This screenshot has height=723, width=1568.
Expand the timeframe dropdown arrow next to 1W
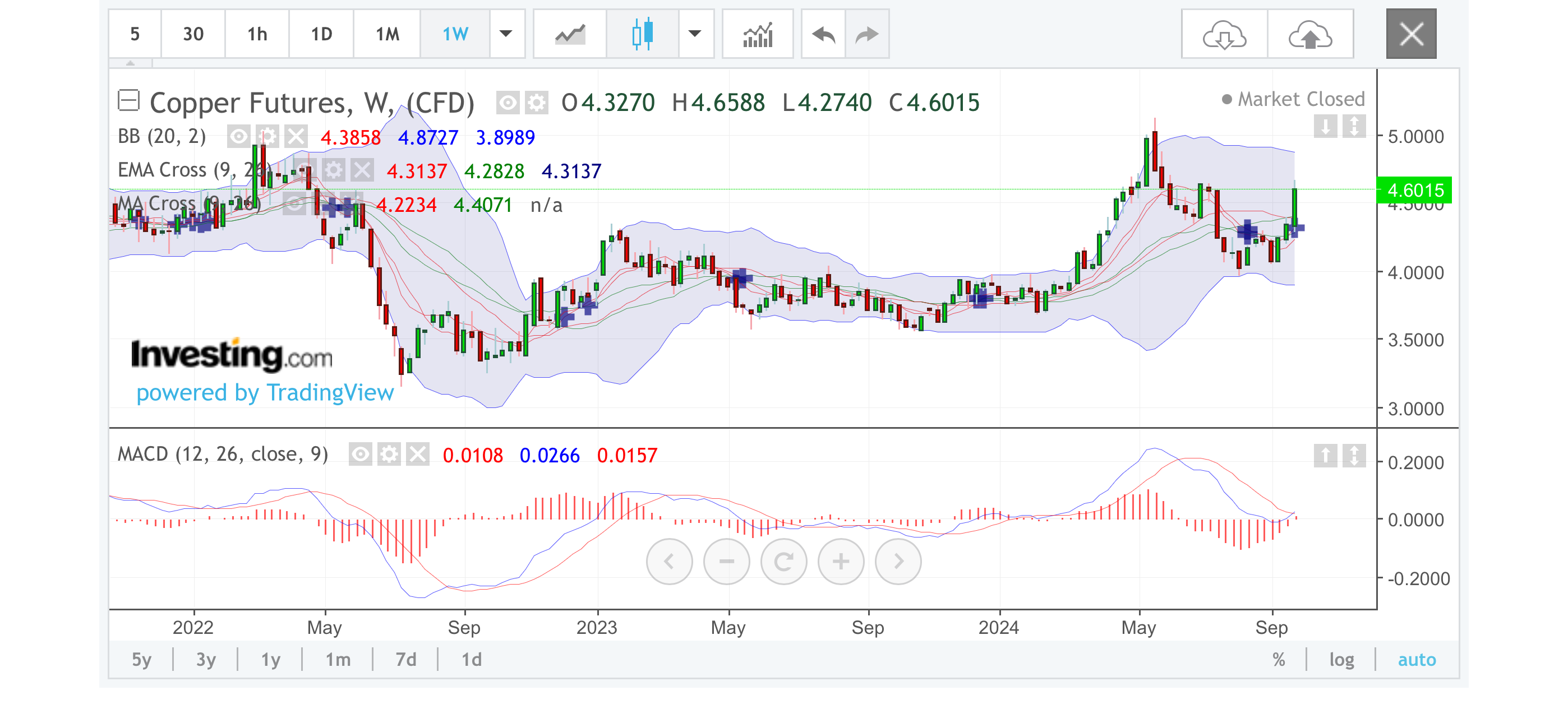pos(506,34)
